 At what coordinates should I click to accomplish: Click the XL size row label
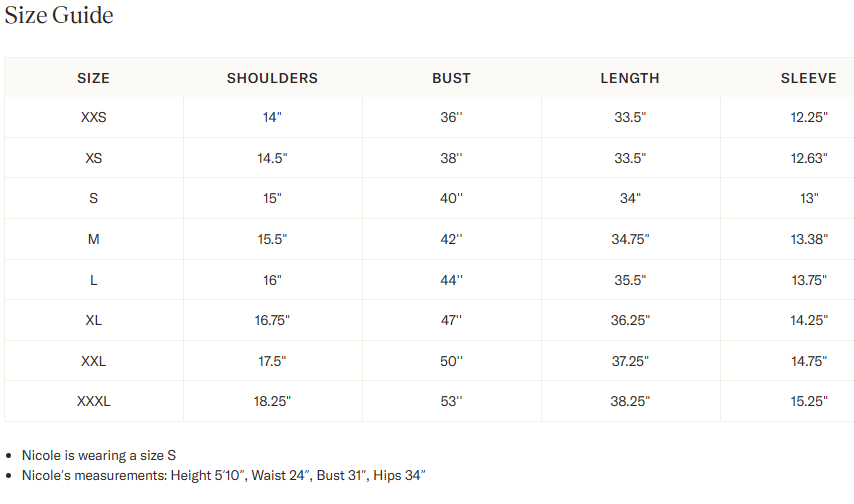click(x=94, y=321)
